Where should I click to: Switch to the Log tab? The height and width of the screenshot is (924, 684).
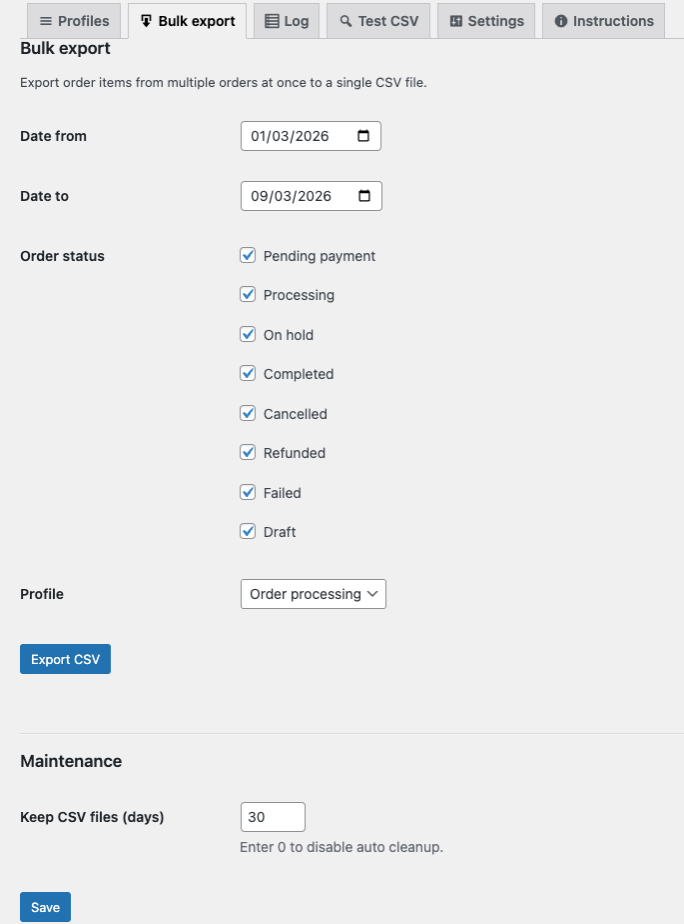(x=286, y=21)
